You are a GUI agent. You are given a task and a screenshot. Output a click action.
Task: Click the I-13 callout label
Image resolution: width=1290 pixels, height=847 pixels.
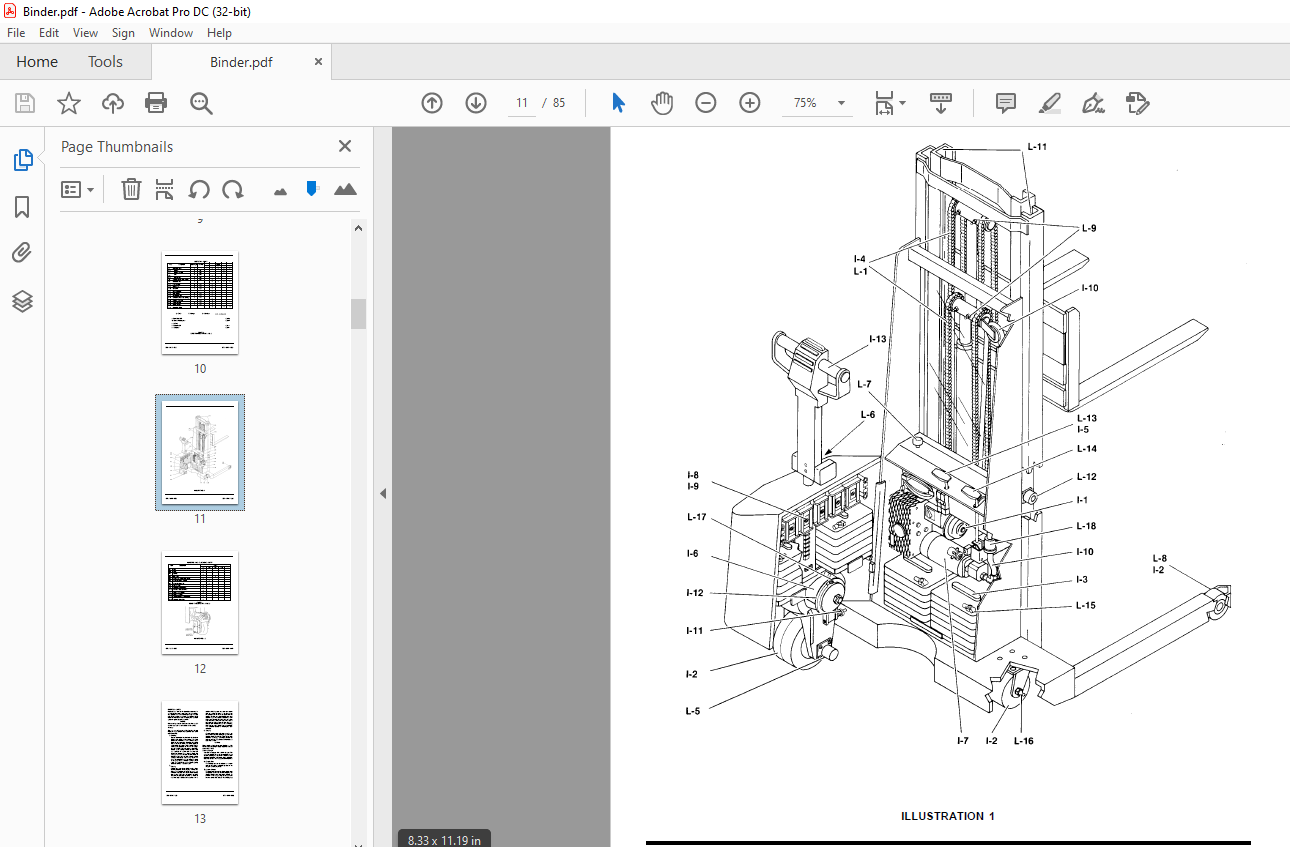877,339
